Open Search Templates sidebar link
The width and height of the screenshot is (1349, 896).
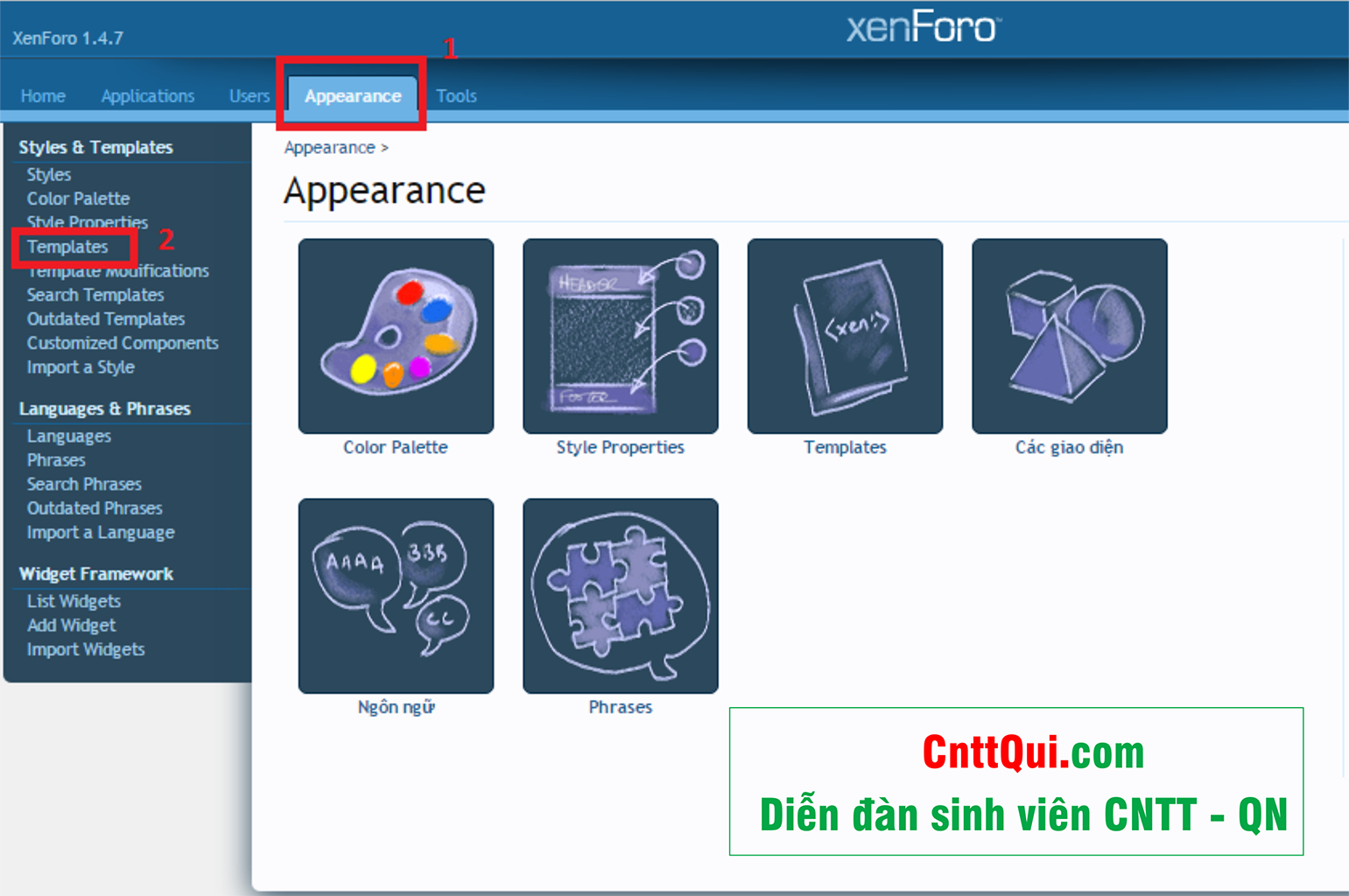[x=95, y=295]
